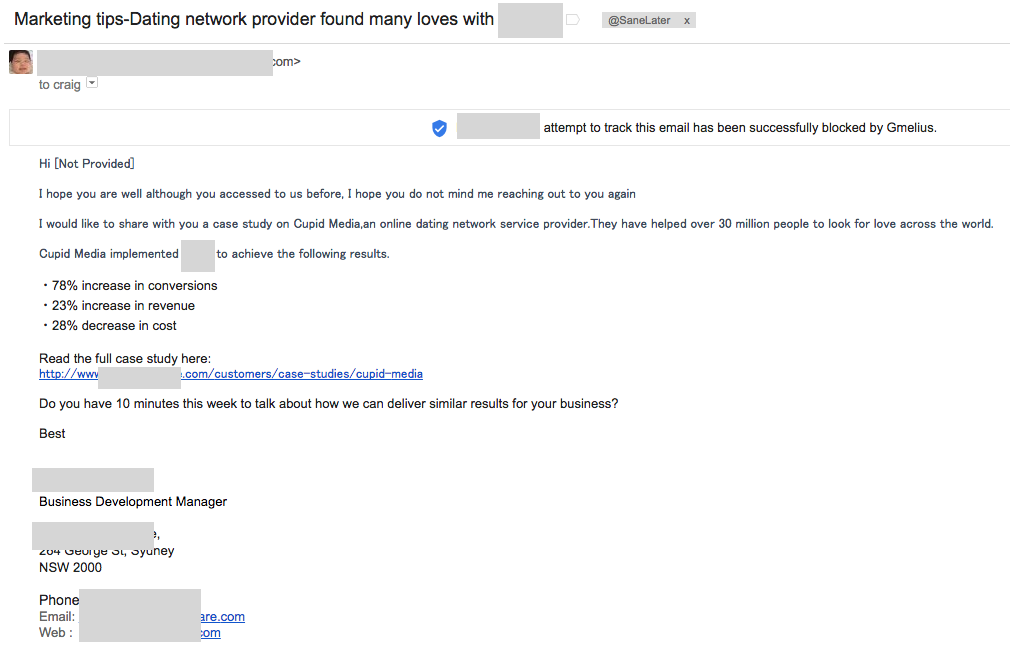The height and width of the screenshot is (654, 1010).
Task: Click the email subject line text
Action: coord(254,19)
